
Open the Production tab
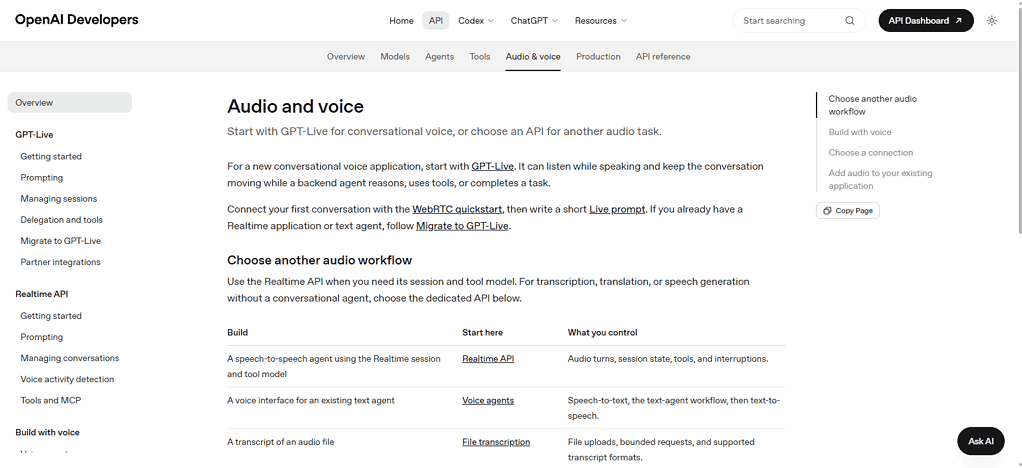pyautogui.click(x=598, y=57)
